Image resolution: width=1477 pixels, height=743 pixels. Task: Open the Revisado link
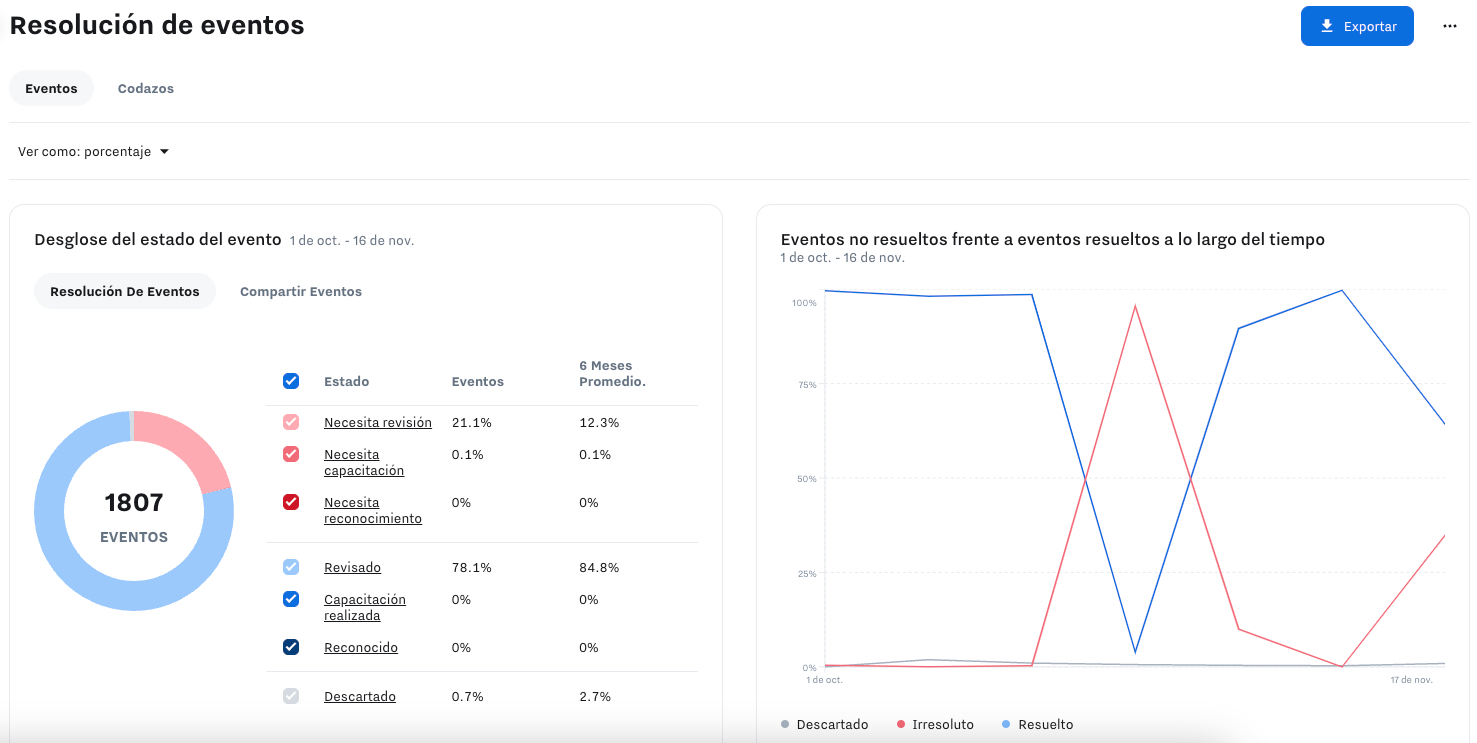click(352, 567)
